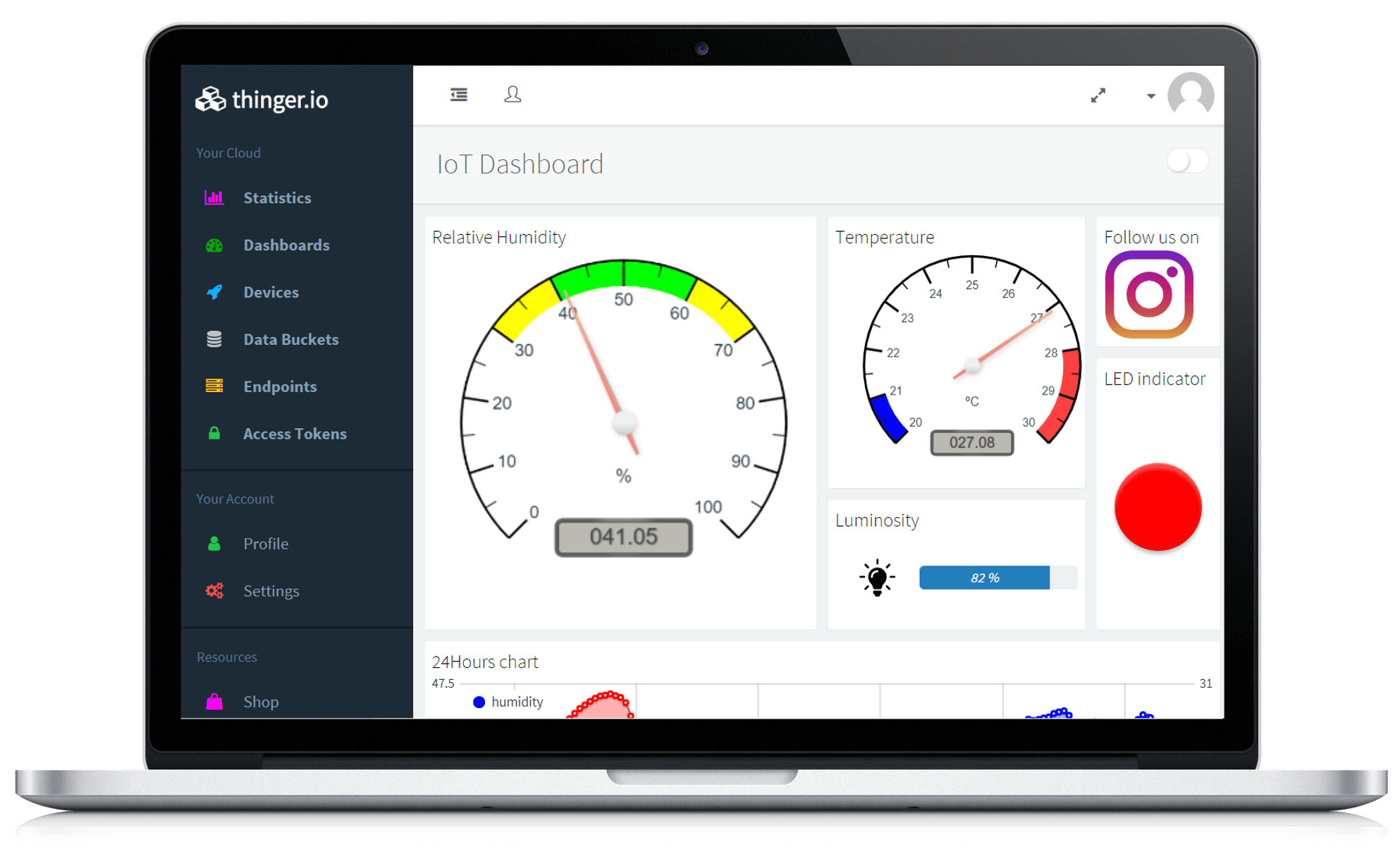The height and width of the screenshot is (859, 1400).
Task: Click the Profile person icon
Action: (214, 544)
